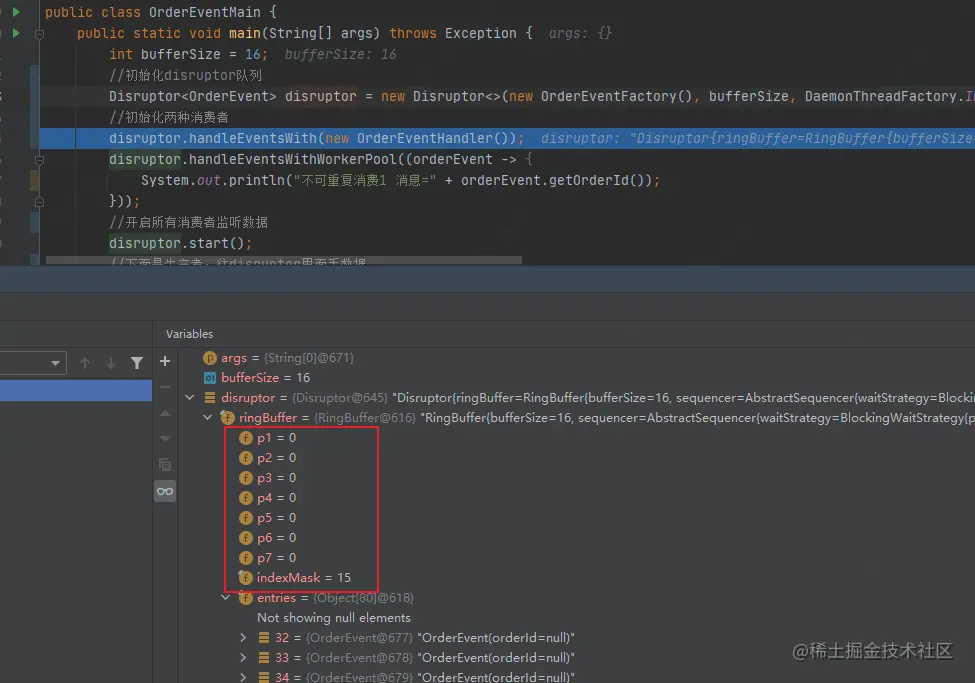
Task: Toggle the show watches glasses icon
Action: 165,491
